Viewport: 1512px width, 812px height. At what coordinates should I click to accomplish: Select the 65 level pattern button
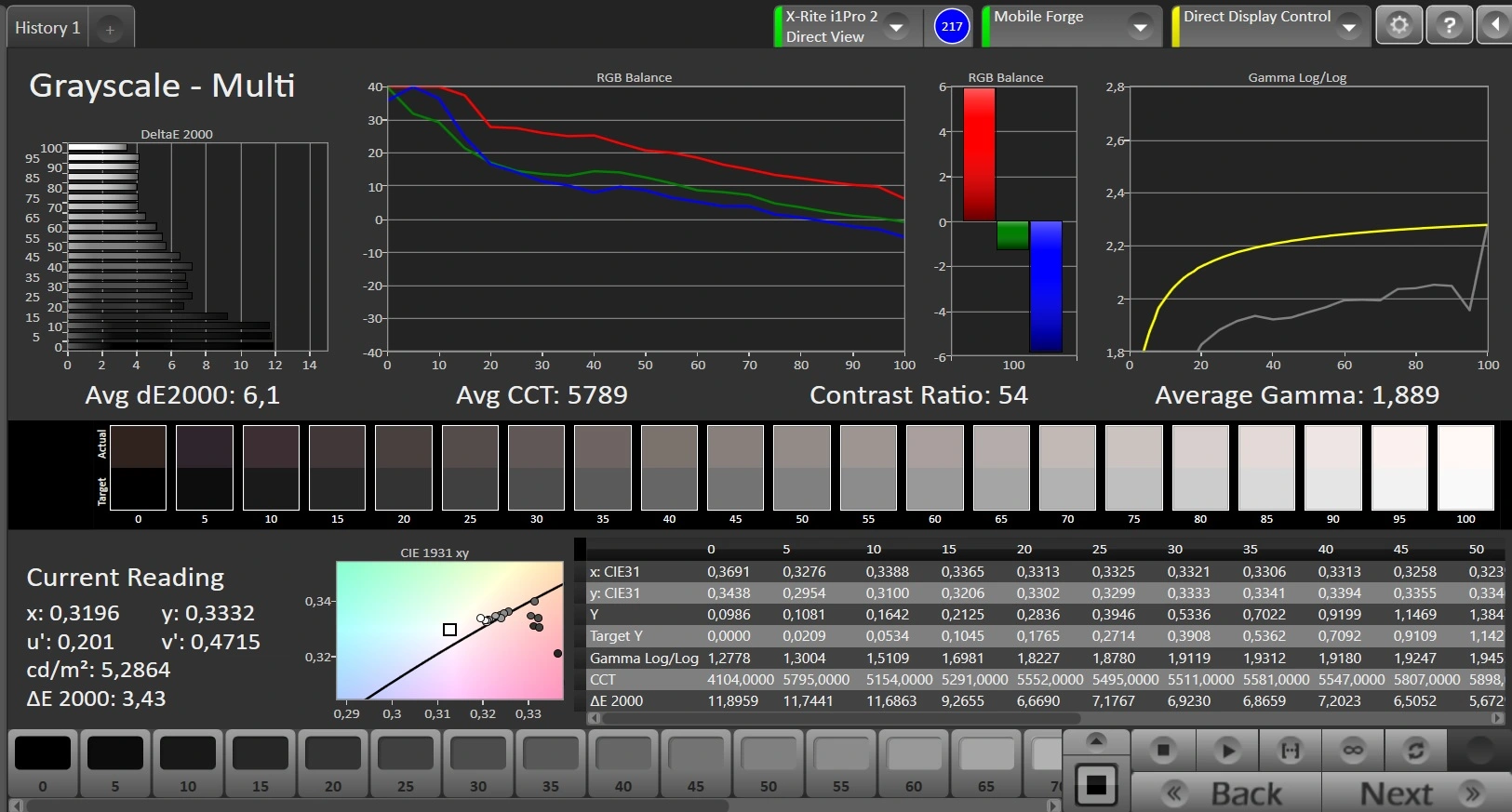986,765
